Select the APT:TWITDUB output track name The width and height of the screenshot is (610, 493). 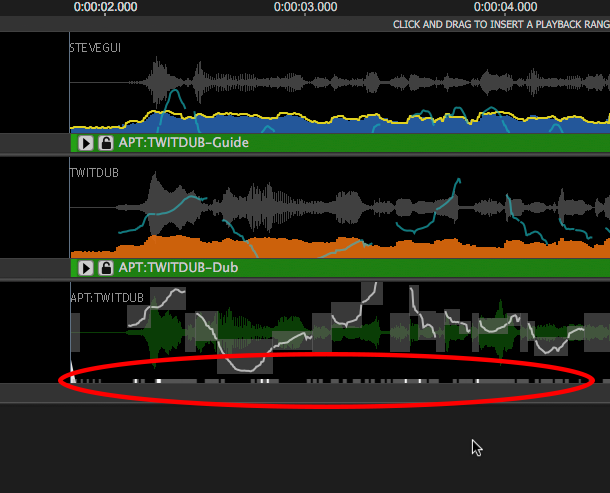tap(107, 298)
